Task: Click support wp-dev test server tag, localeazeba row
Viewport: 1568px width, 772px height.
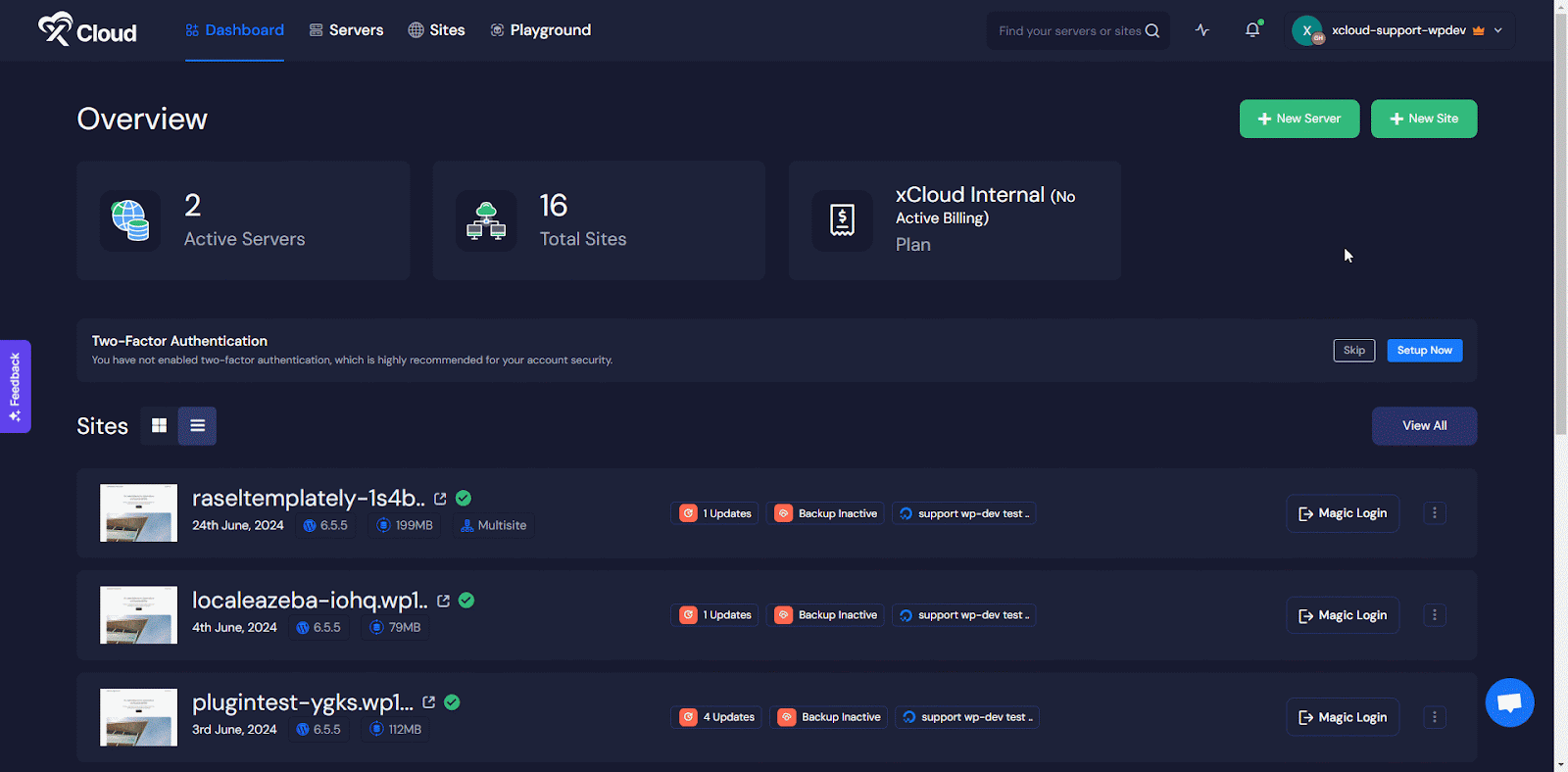Action: click(x=964, y=615)
